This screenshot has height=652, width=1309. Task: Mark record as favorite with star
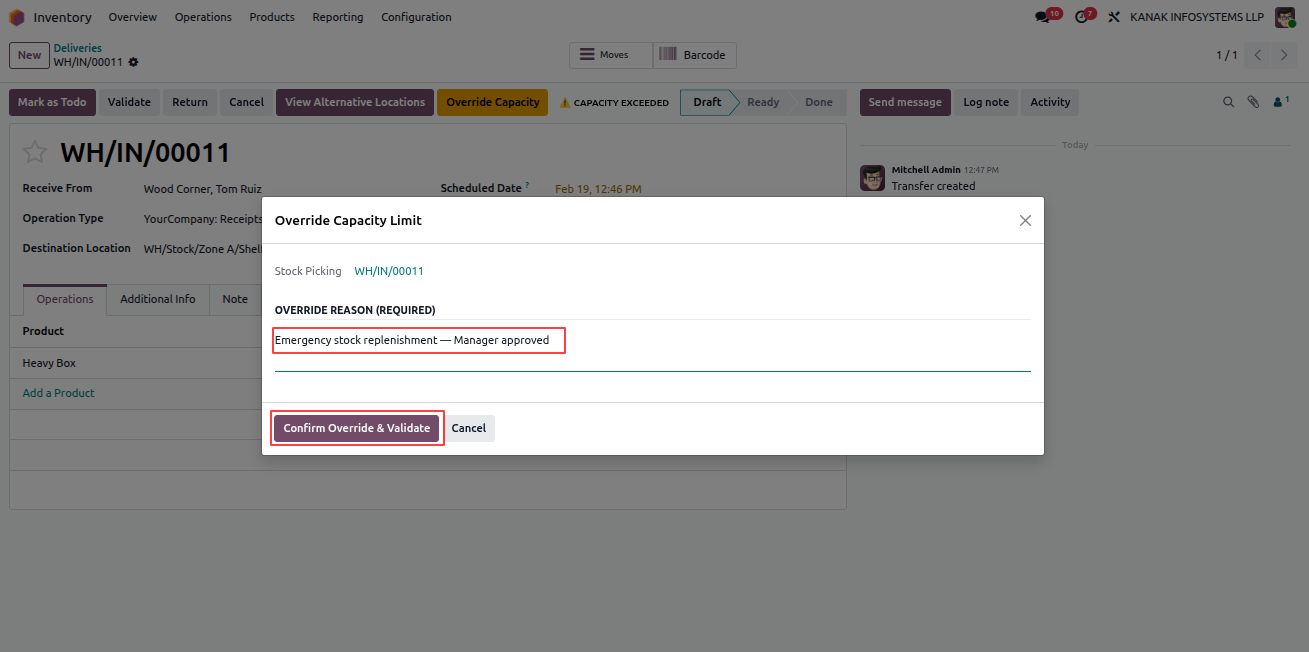(x=35, y=152)
